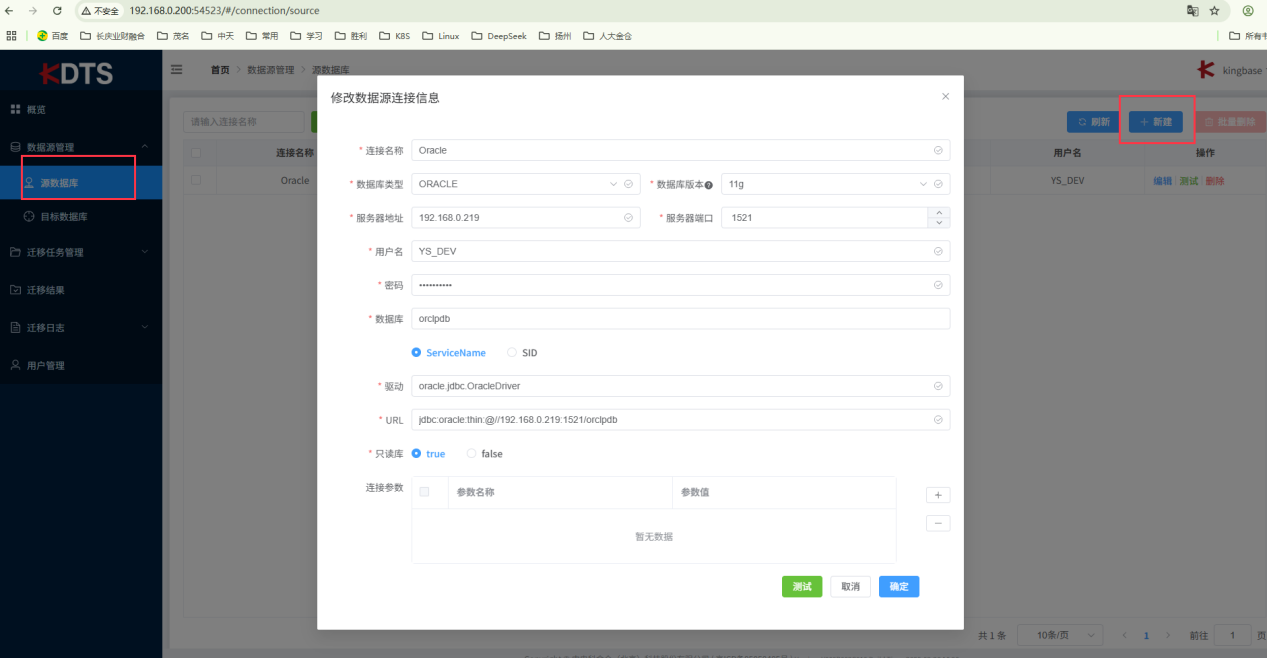This screenshot has width=1267, height=658.
Task: Select the ServiceName radio option
Action: [449, 353]
